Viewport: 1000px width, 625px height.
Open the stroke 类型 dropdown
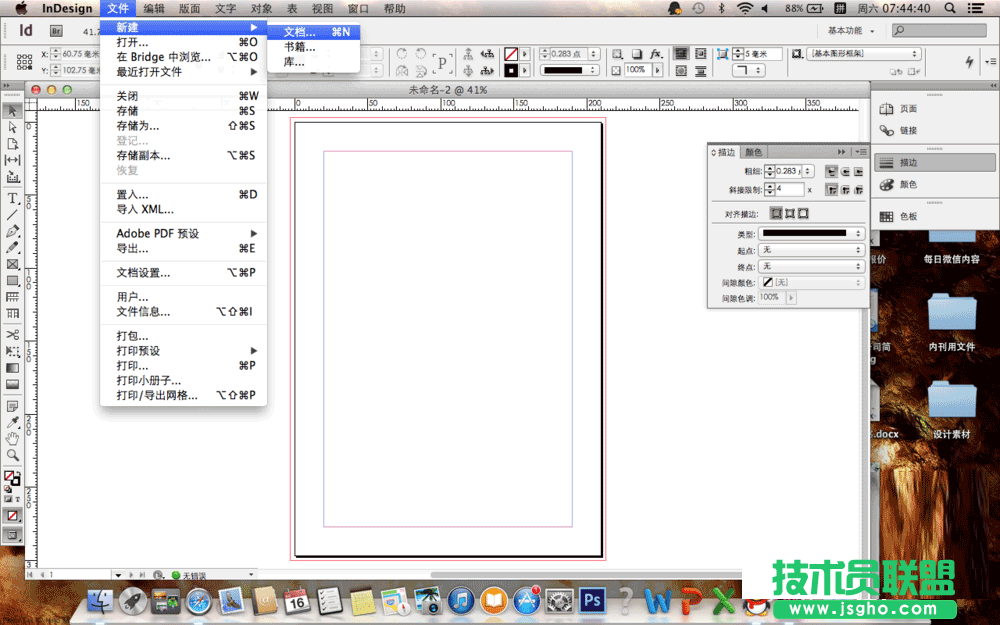click(x=810, y=234)
